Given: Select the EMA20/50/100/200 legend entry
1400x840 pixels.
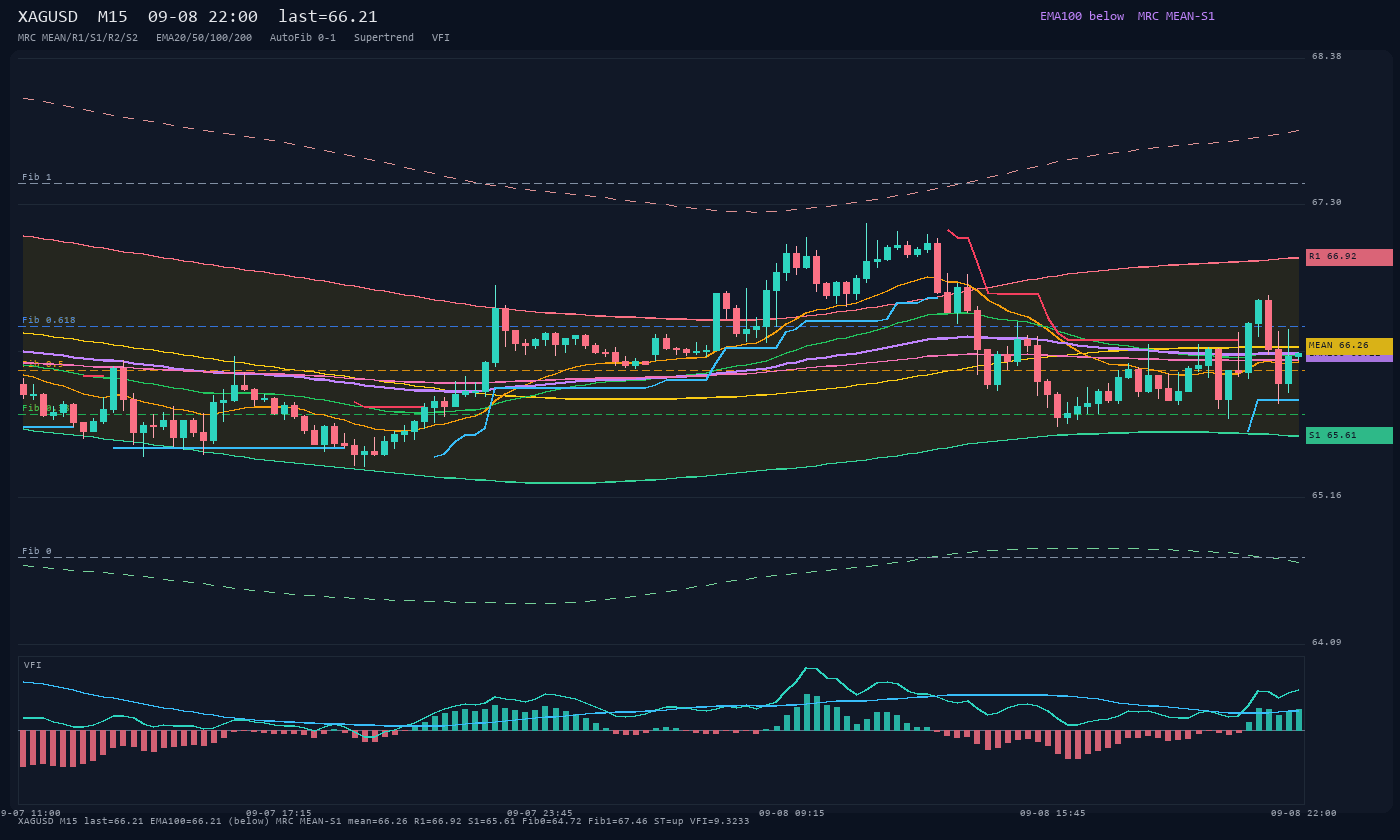Looking at the screenshot, I should point(204,38).
